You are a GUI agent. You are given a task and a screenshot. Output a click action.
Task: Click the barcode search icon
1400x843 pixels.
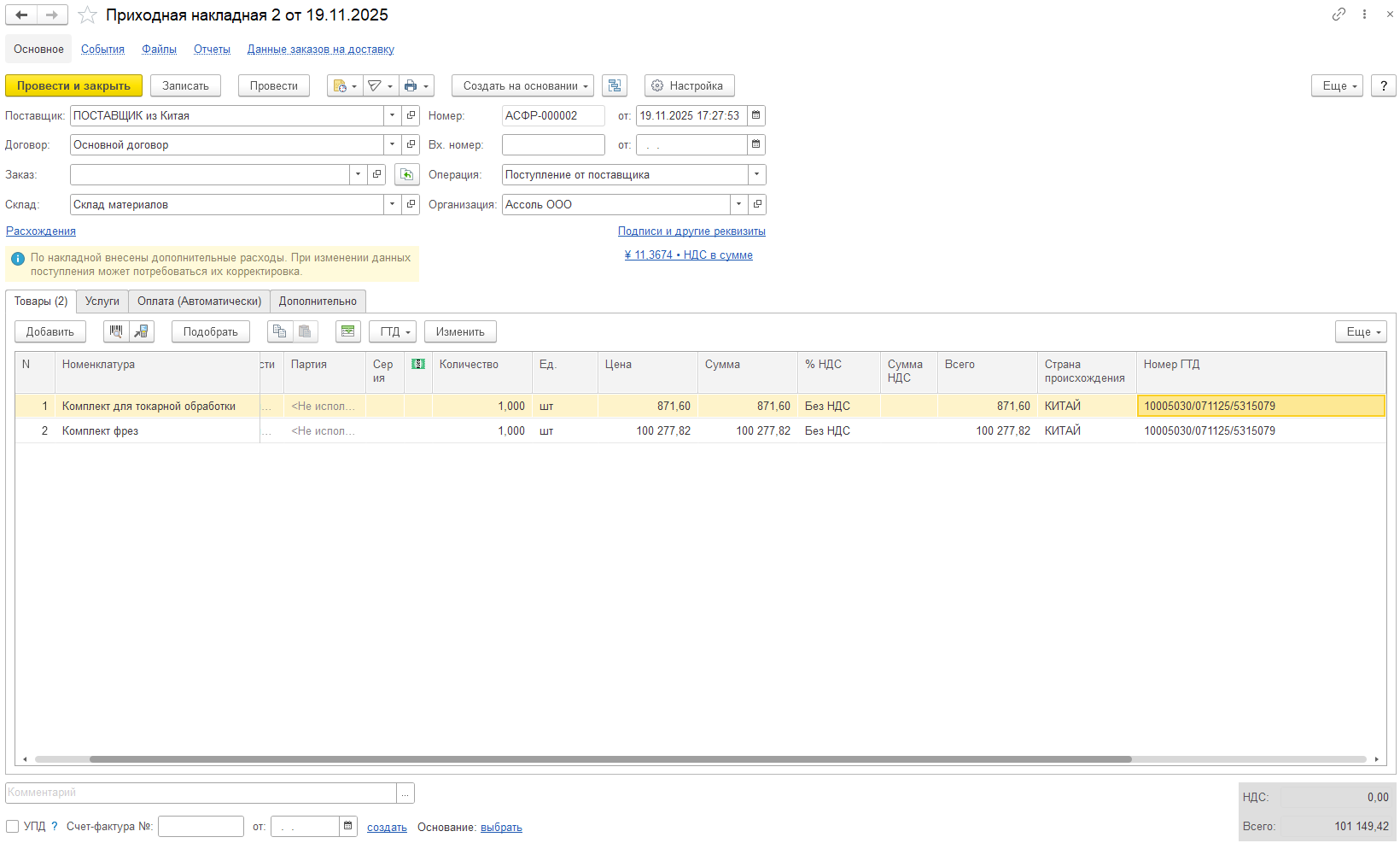pos(116,331)
